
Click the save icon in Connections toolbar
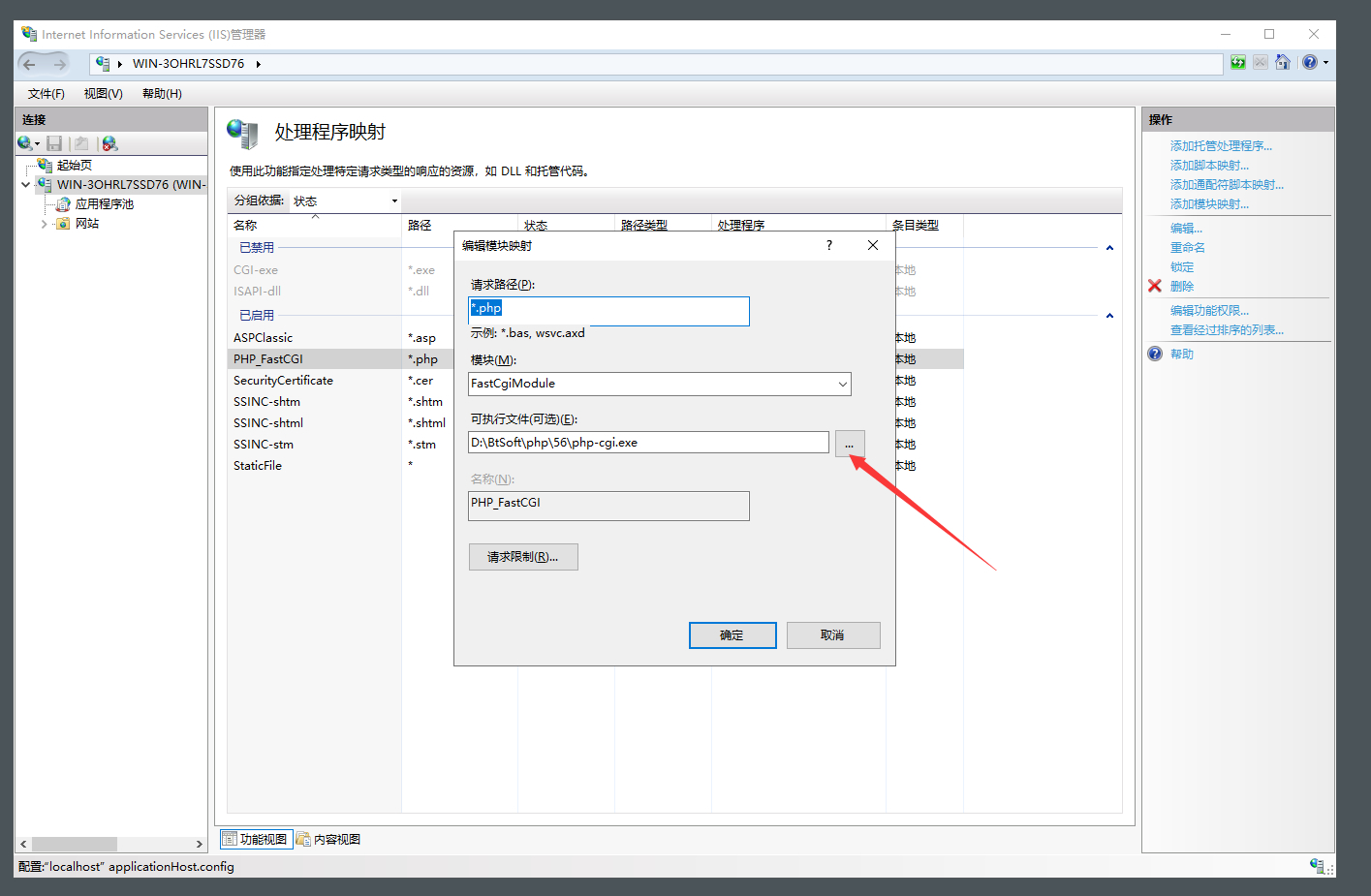(x=54, y=143)
